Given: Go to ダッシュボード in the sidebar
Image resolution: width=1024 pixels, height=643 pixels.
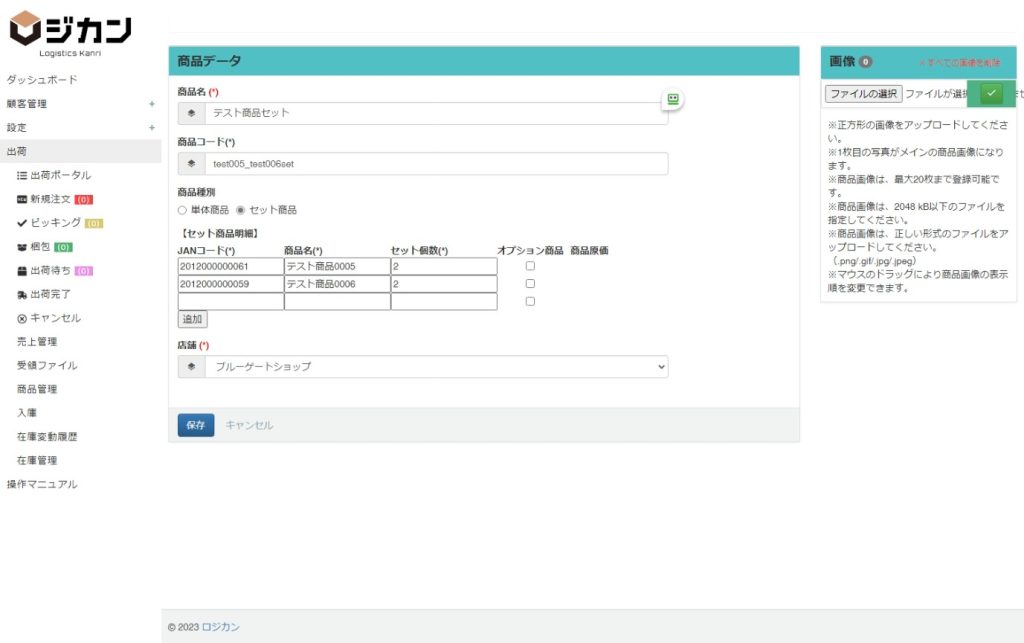Looking at the screenshot, I should click(x=42, y=80).
